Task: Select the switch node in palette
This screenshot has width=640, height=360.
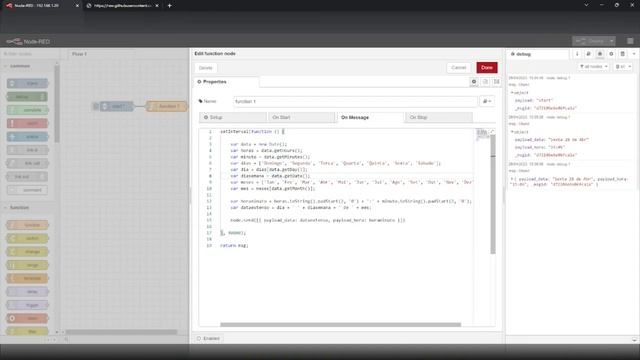Action: click(x=27, y=238)
